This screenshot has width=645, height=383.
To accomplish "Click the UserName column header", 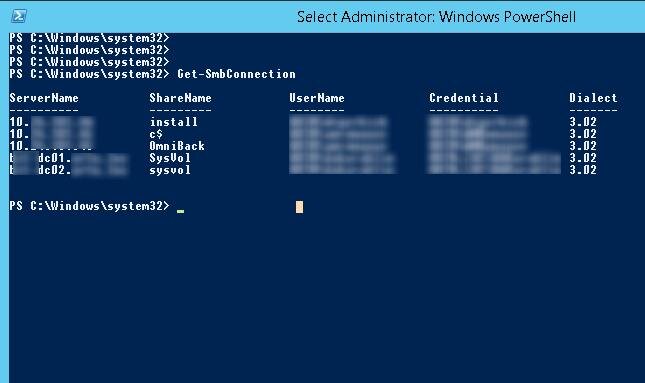I will click(x=317, y=98).
